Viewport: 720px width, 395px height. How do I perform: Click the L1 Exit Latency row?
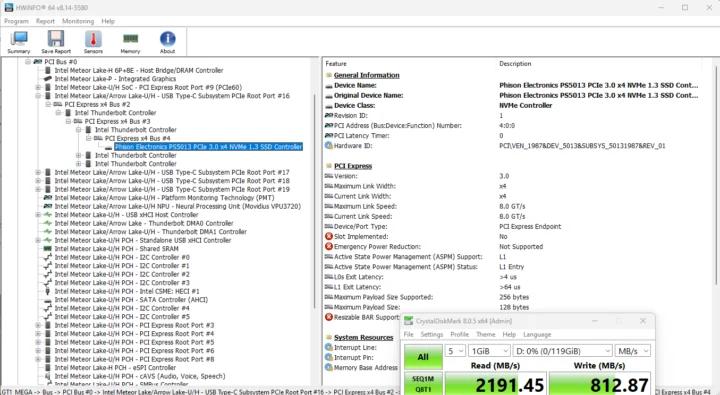(512, 287)
